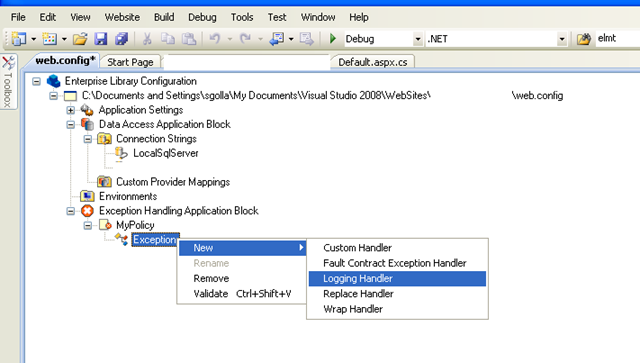
Task: Click the Add New Item toolbar icon
Action: coord(49,39)
